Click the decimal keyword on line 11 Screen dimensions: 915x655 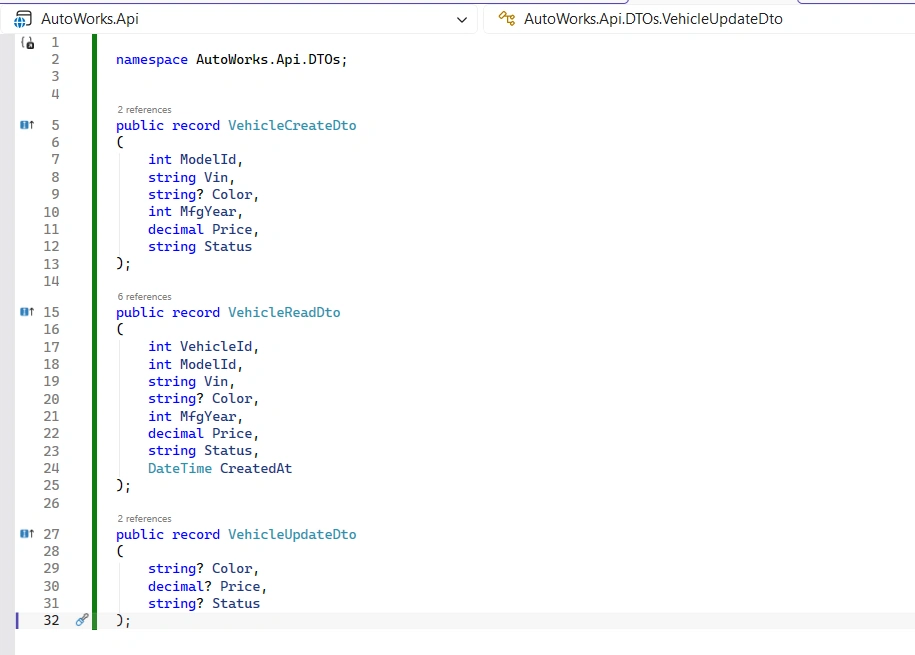(x=176, y=229)
